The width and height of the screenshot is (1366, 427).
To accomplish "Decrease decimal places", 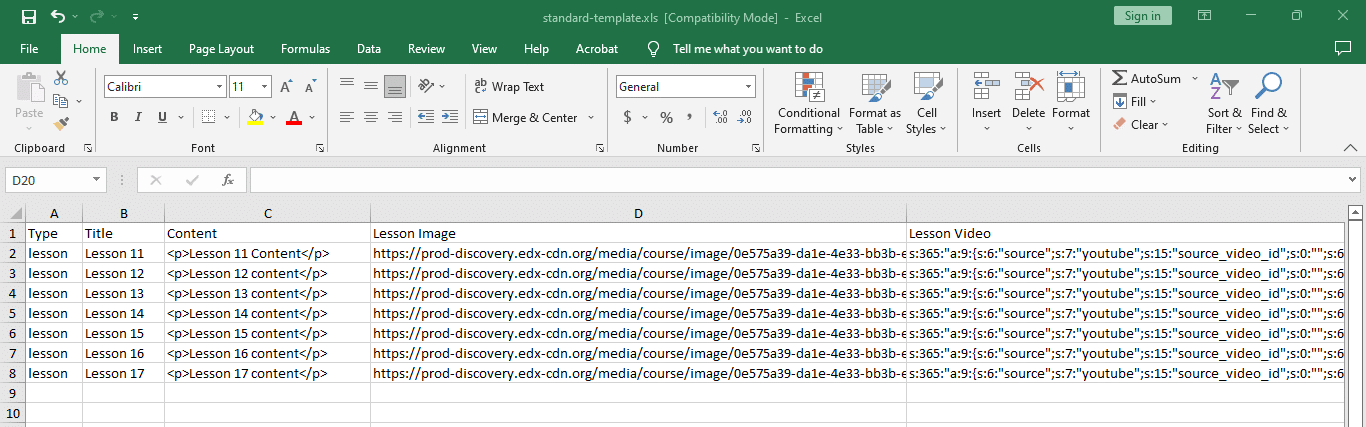I will coord(744,118).
